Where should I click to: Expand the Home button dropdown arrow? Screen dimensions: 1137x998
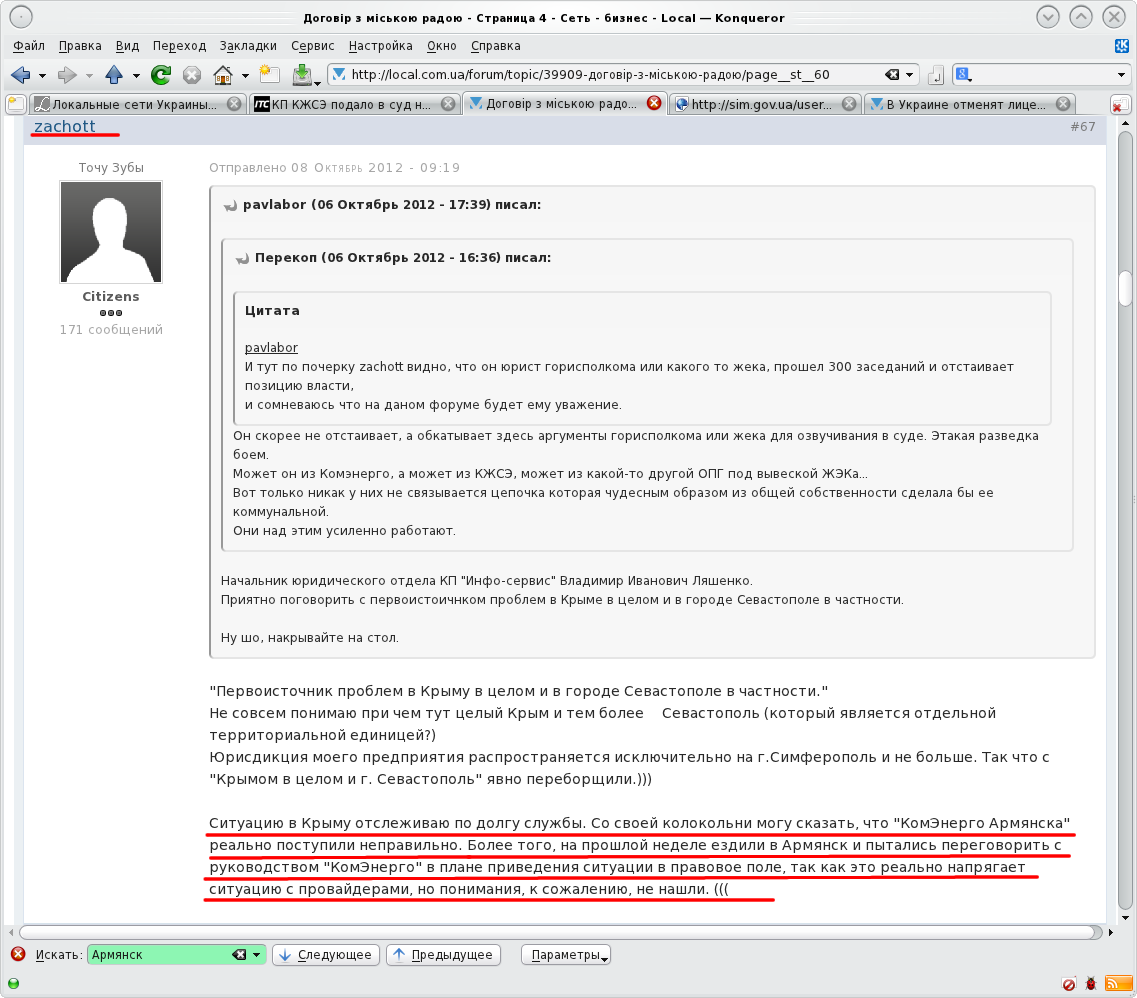coord(245,75)
